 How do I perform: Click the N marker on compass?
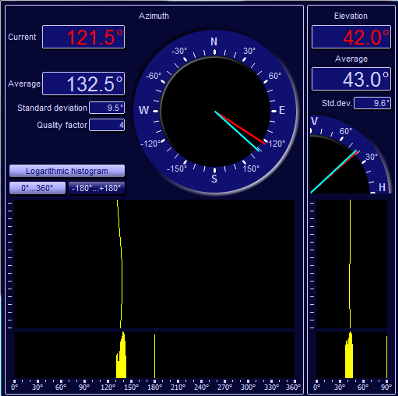tap(214, 42)
